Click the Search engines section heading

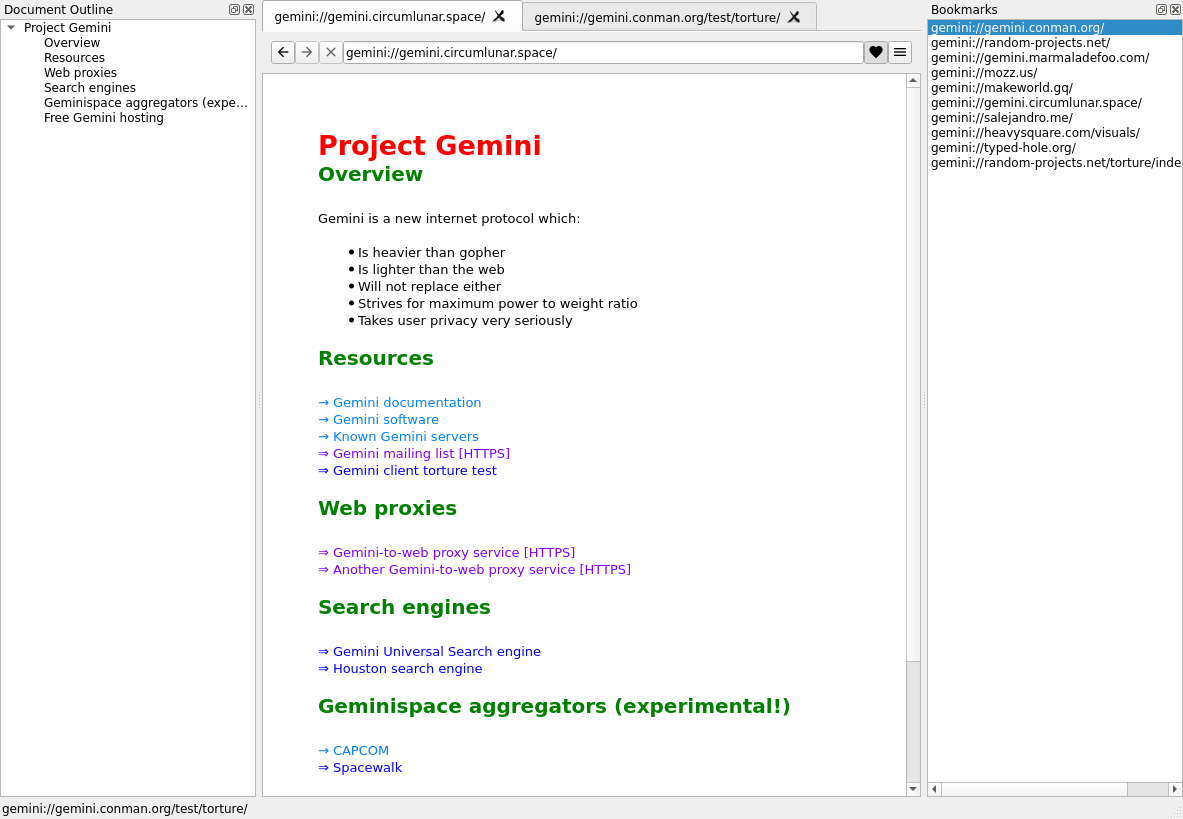coord(404,607)
